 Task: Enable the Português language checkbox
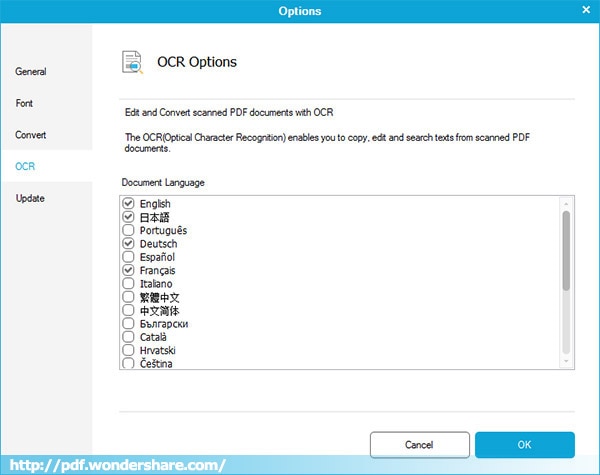(128, 231)
